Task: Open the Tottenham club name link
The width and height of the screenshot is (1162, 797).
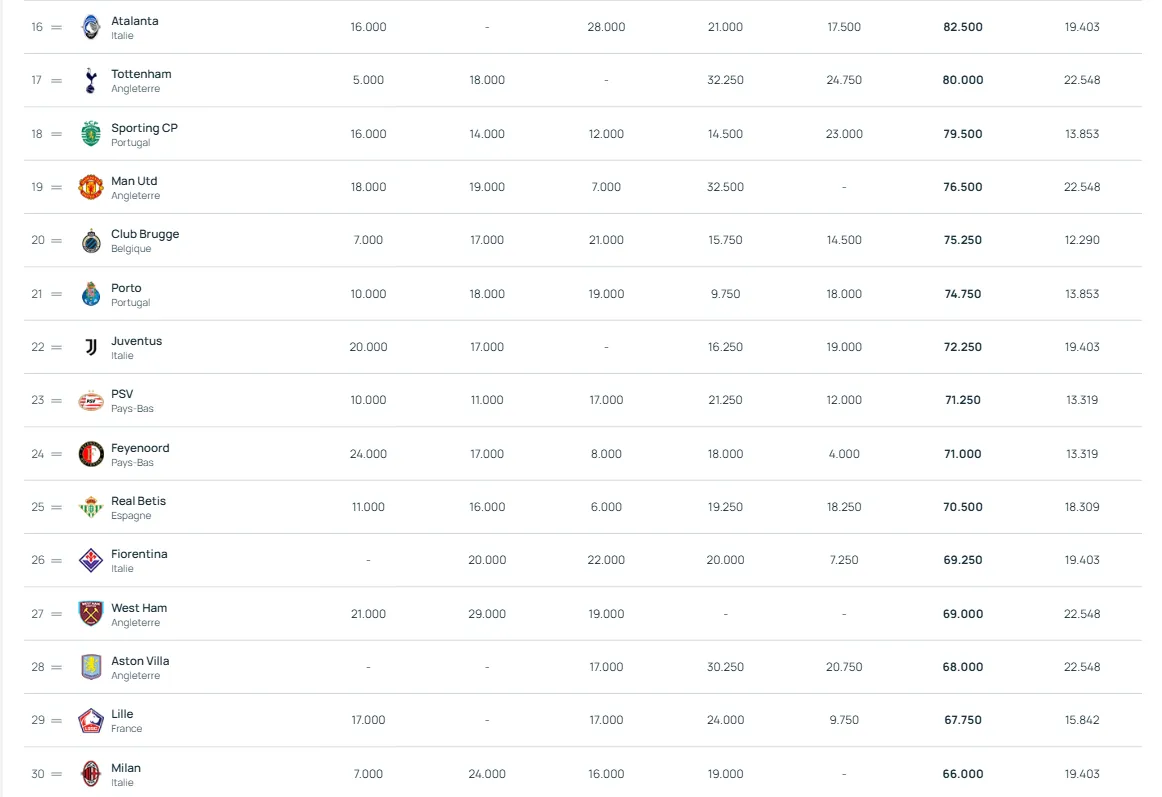Action: point(141,74)
